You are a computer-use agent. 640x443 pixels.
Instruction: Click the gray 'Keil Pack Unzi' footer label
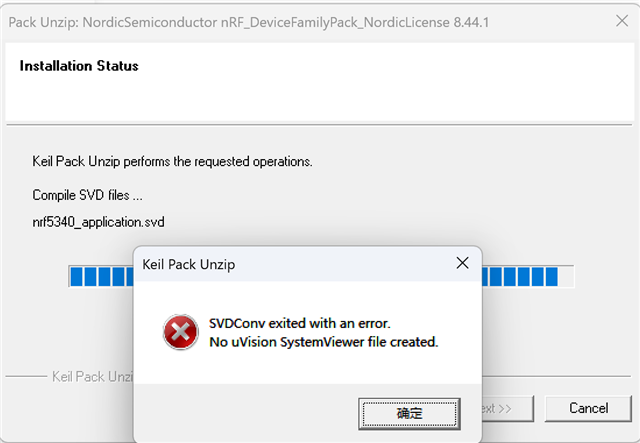click(x=92, y=376)
